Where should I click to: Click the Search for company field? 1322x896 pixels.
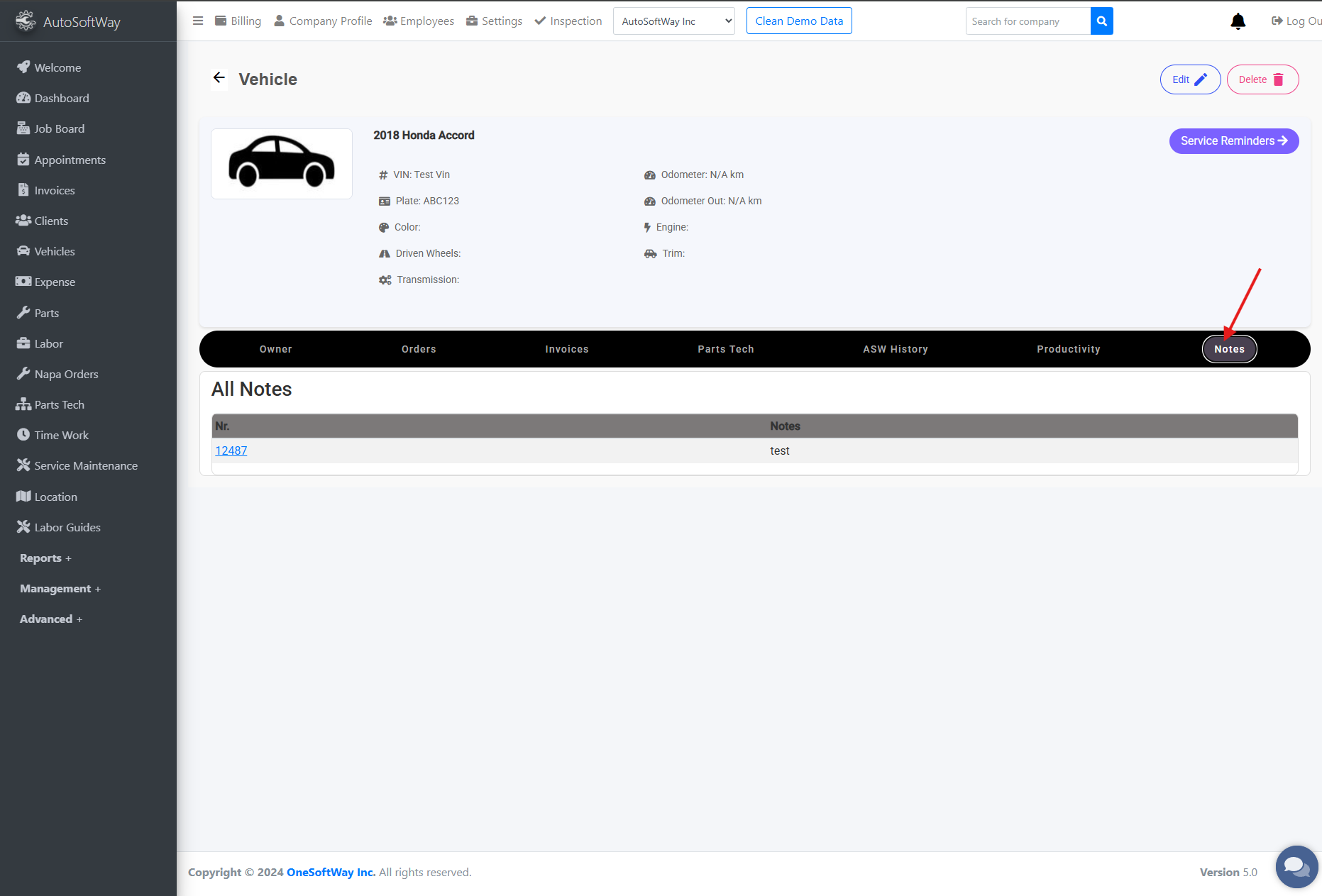(x=1028, y=21)
